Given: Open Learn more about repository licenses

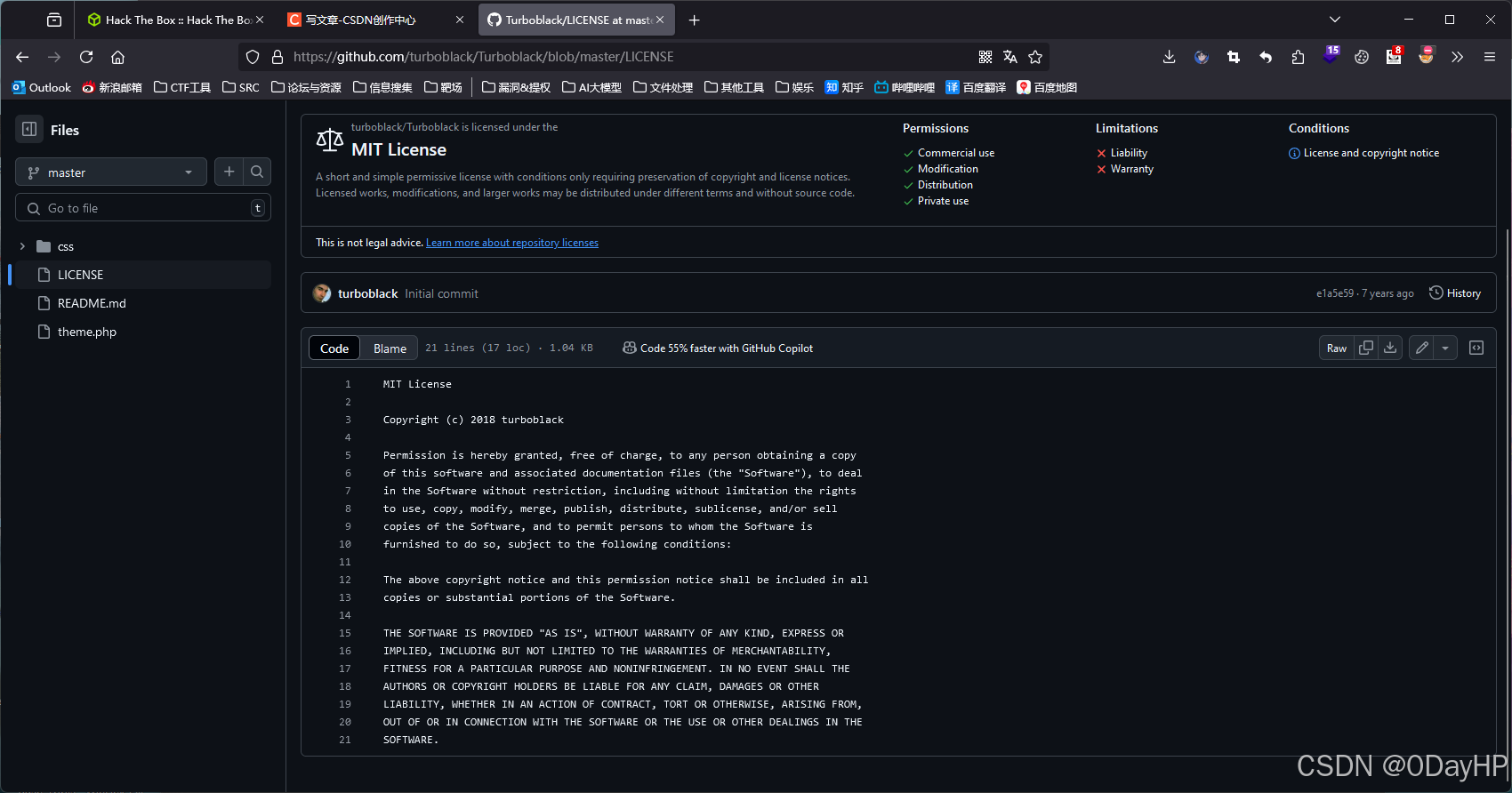Looking at the screenshot, I should pyautogui.click(x=512, y=243).
